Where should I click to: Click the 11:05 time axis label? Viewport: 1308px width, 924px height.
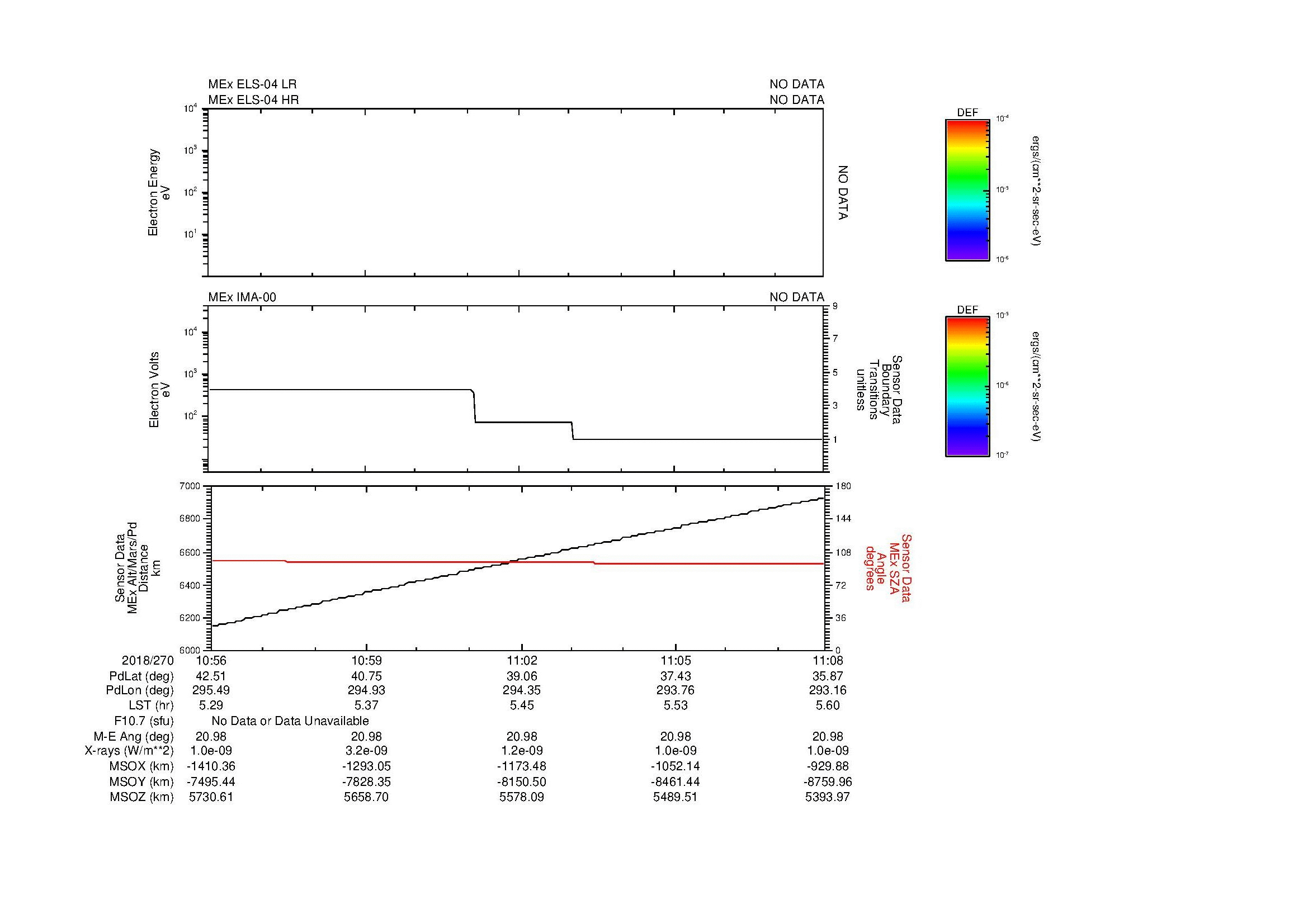coord(675,660)
